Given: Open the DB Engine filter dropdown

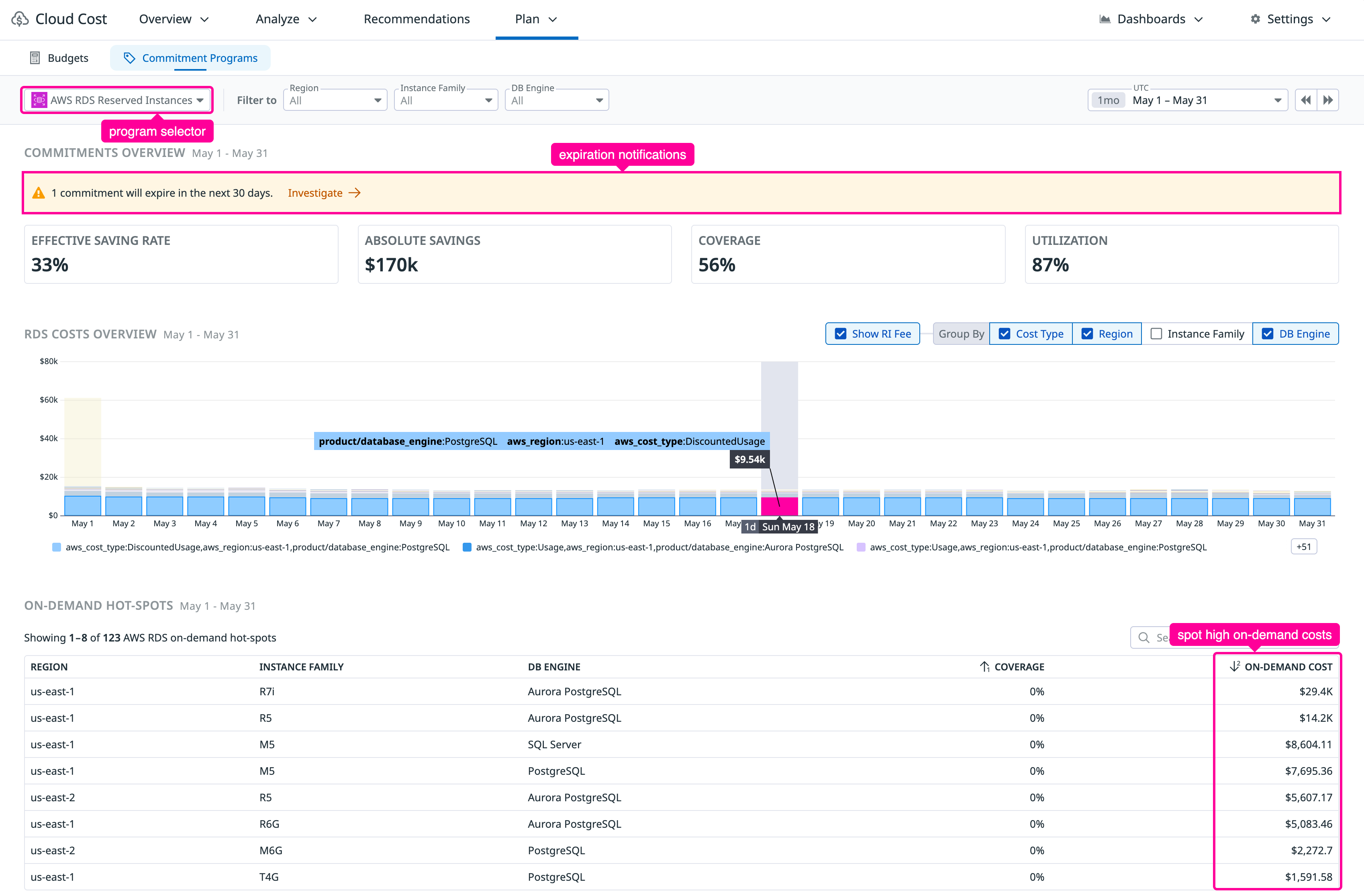Looking at the screenshot, I should click(x=557, y=100).
